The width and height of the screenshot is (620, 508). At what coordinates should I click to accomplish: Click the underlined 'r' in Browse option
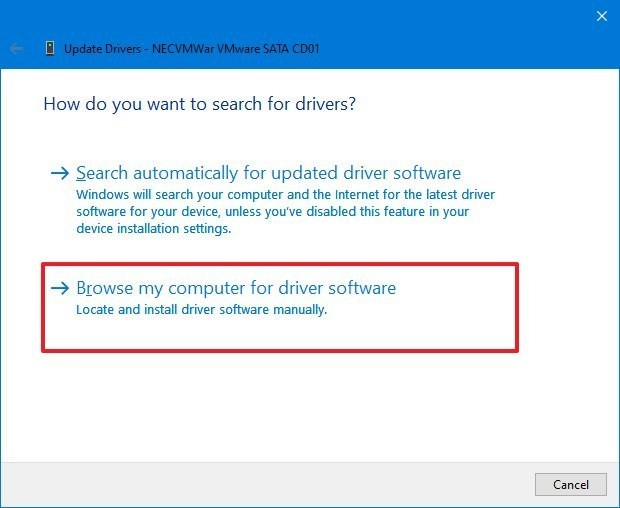pos(92,288)
